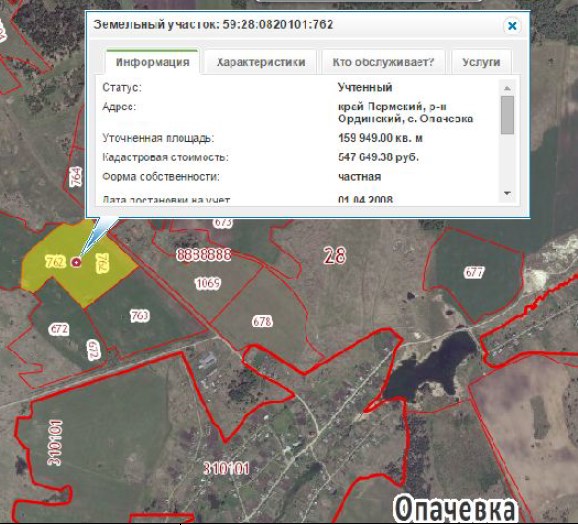This screenshot has height=525, width=578.
Task: Click the Информация tab
Action: [153, 62]
